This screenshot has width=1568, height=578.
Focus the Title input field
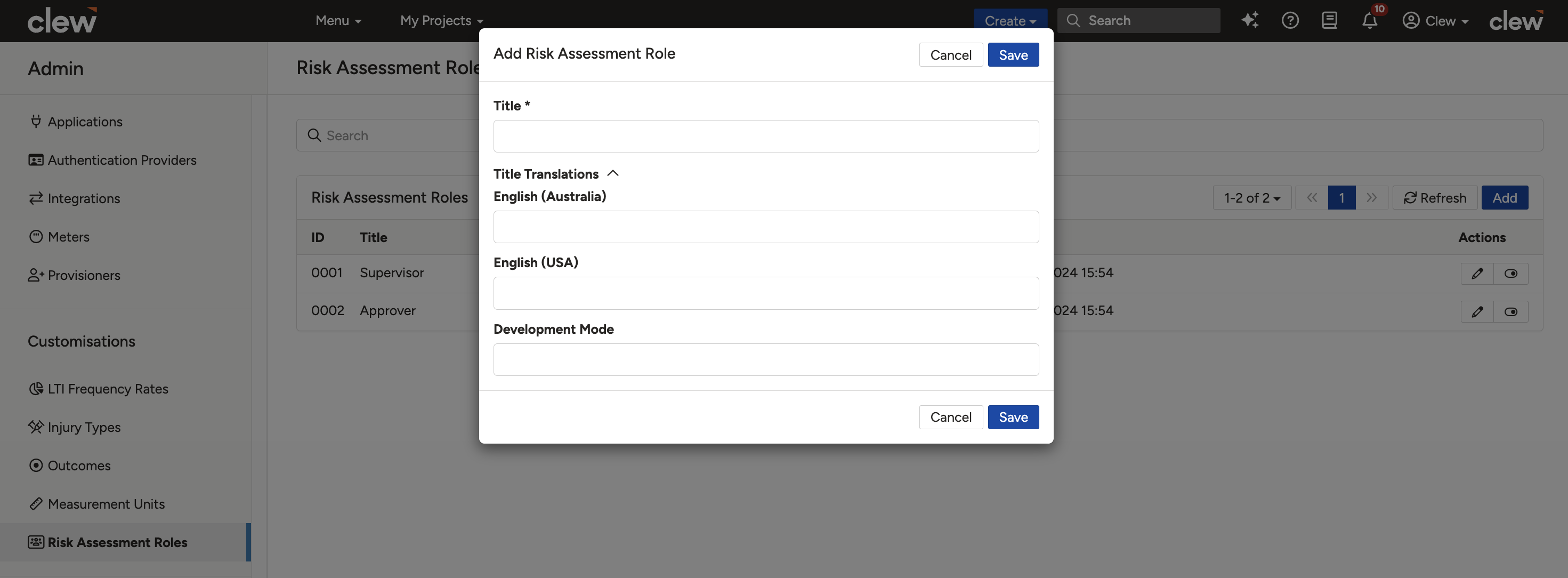[x=766, y=136]
